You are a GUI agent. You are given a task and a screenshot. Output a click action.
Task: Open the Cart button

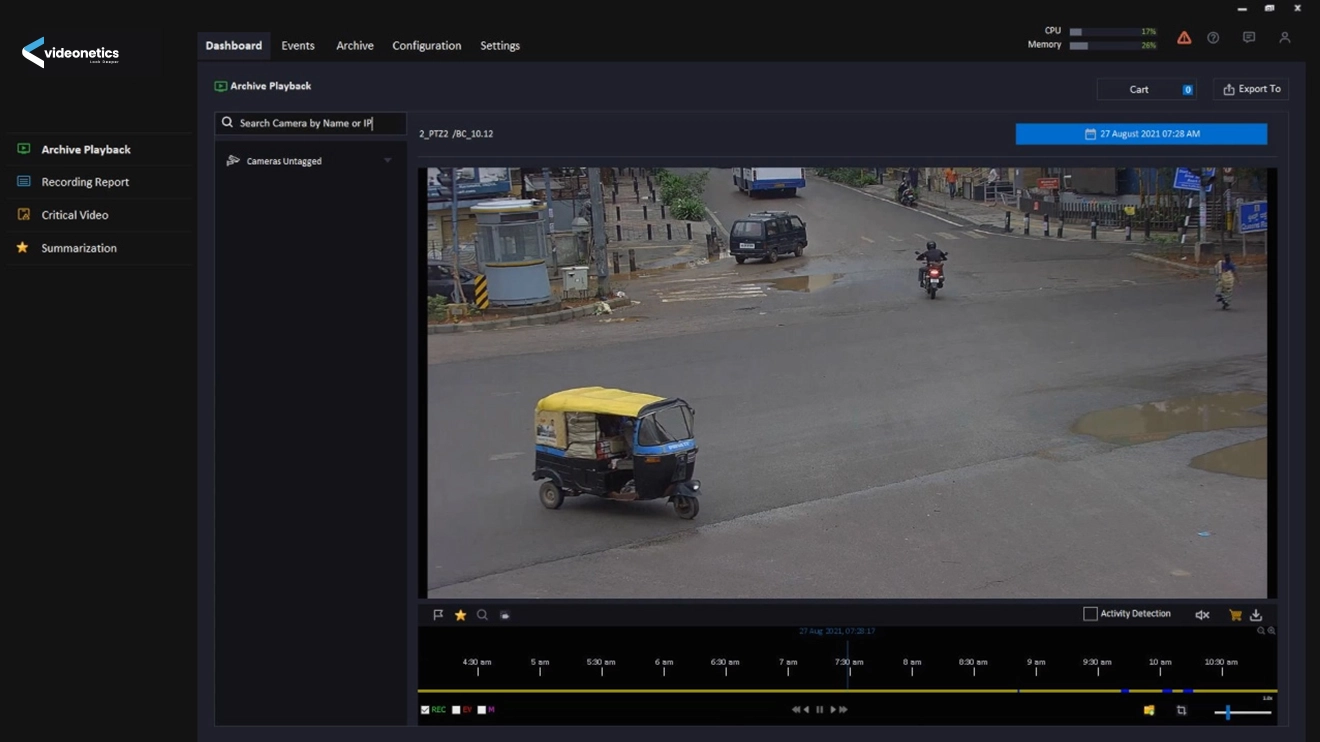coord(1146,89)
